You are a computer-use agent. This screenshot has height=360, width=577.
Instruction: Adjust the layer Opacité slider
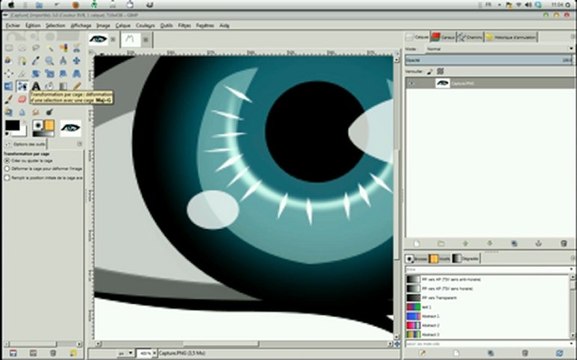[x=489, y=60]
